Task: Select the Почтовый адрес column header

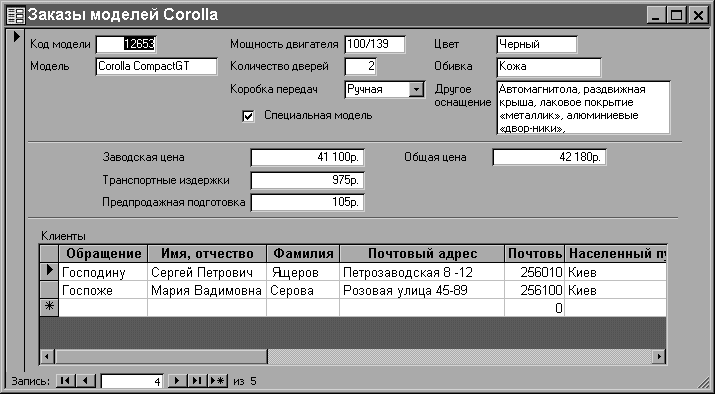Action: point(422,254)
